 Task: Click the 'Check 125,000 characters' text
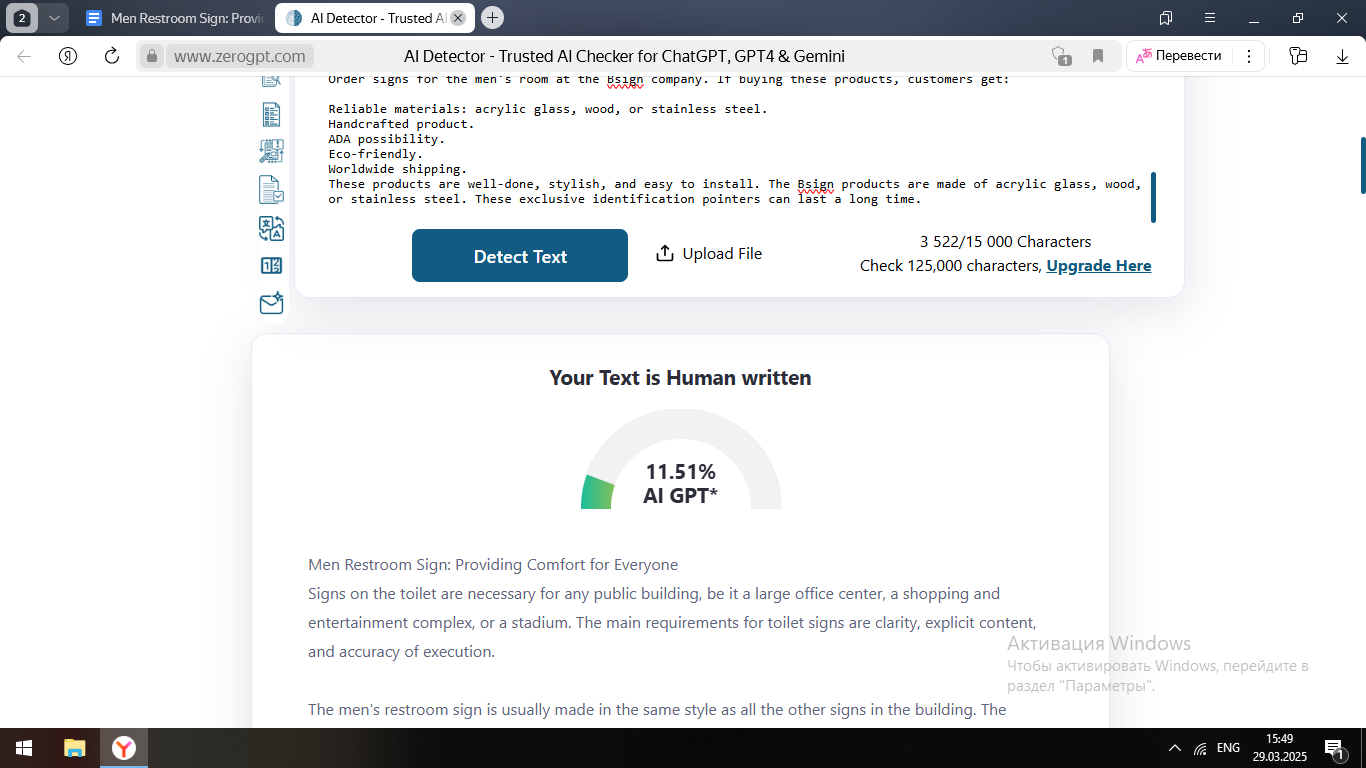tap(950, 266)
